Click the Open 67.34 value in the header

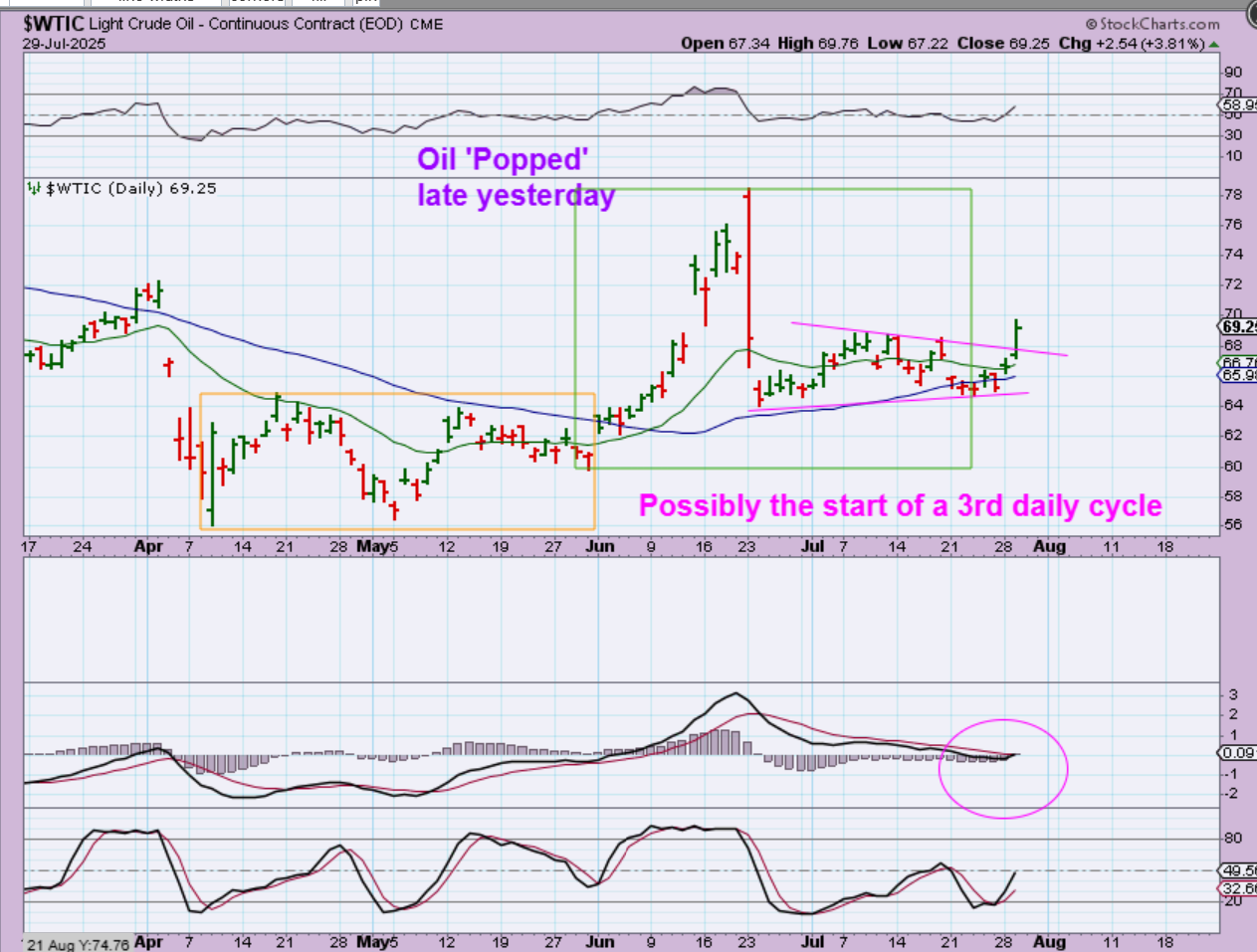(726, 44)
